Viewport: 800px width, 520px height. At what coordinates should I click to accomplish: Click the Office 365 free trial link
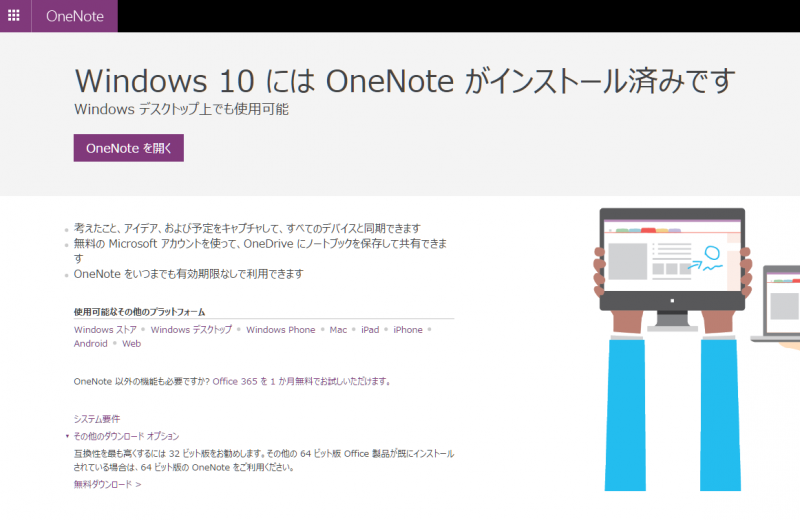302,381
